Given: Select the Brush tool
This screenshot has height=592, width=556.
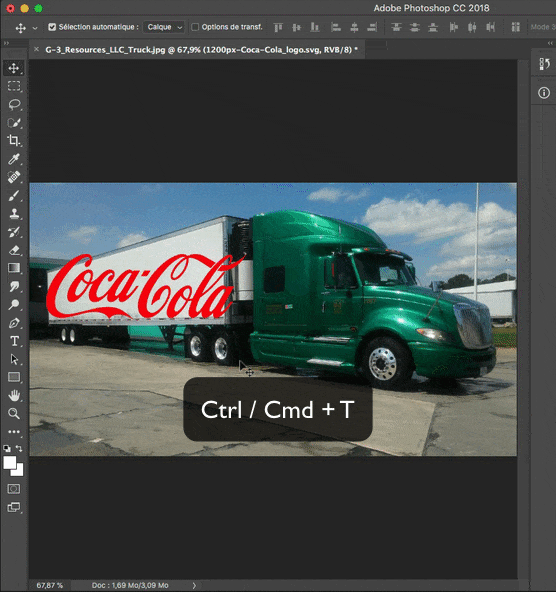Looking at the screenshot, I should click(14, 196).
